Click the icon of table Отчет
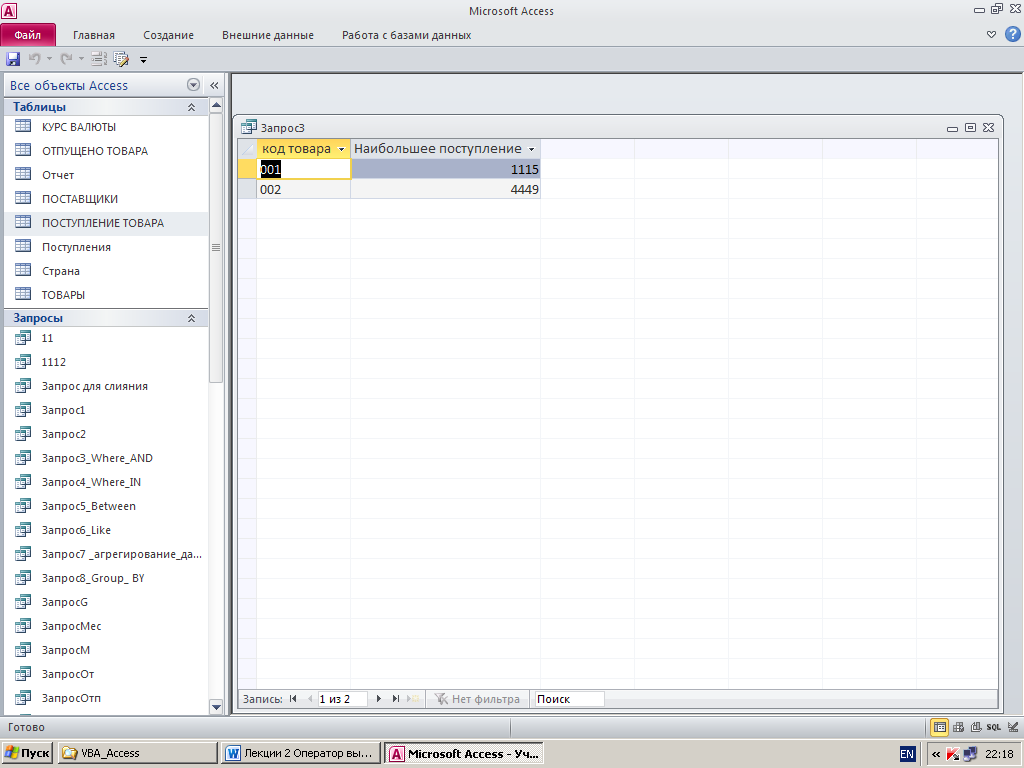The image size is (1024, 768). point(23,174)
